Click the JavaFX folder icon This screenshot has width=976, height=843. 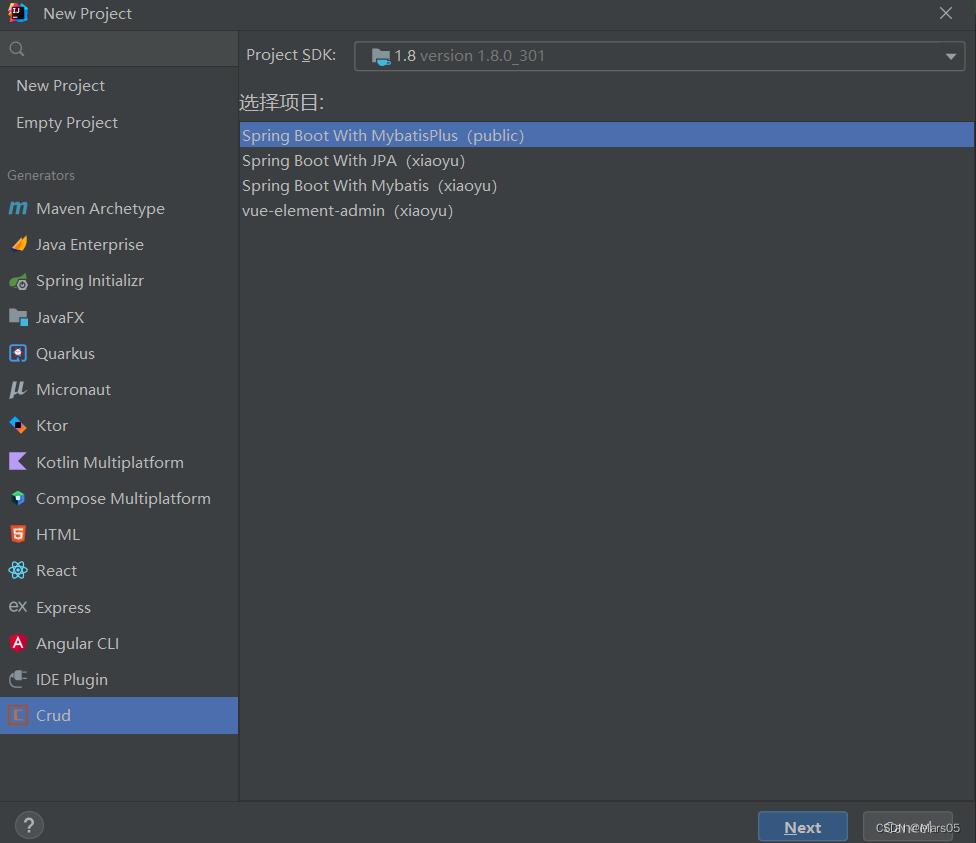(18, 317)
